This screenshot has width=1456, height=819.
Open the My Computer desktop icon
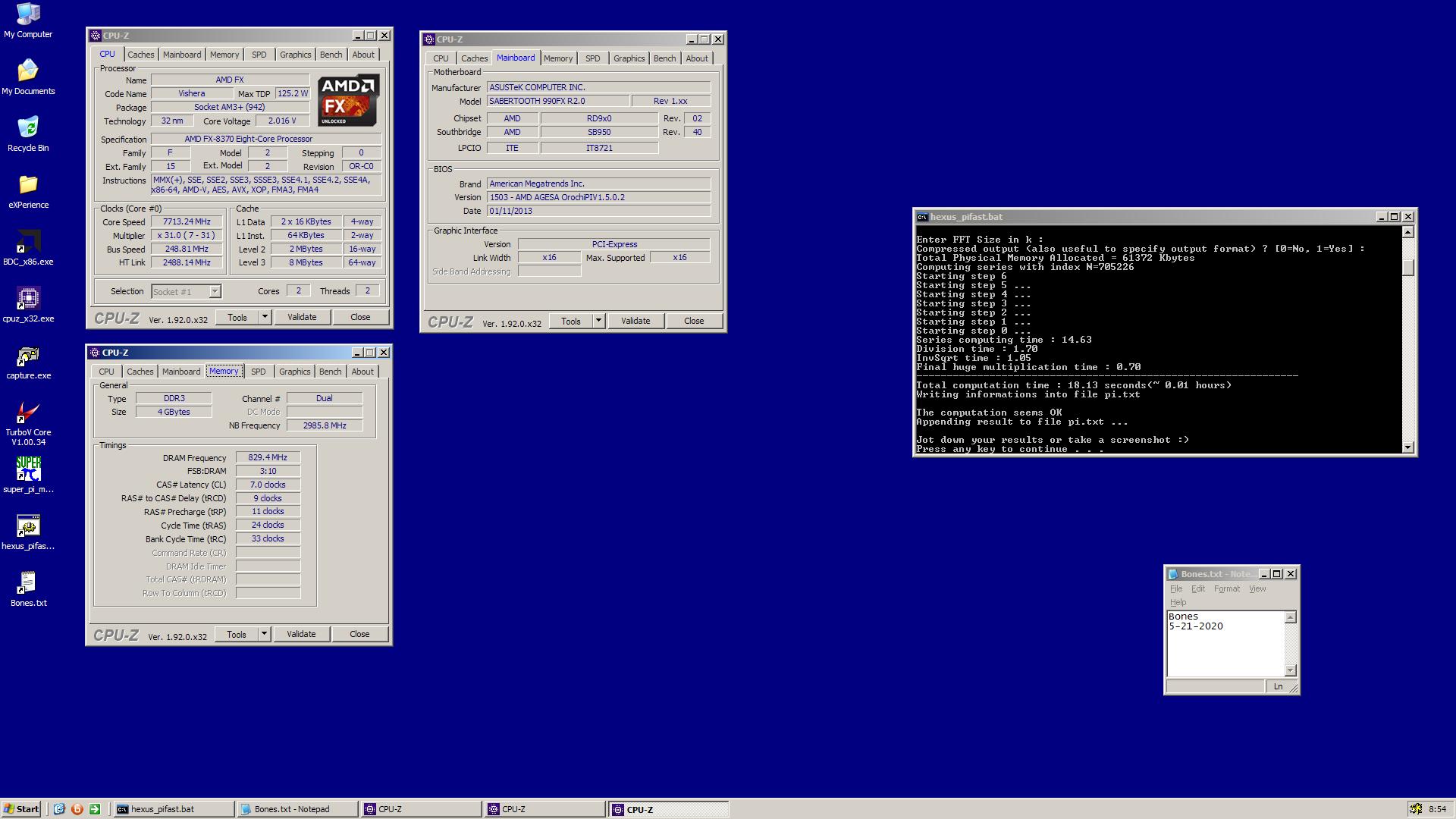tap(28, 20)
